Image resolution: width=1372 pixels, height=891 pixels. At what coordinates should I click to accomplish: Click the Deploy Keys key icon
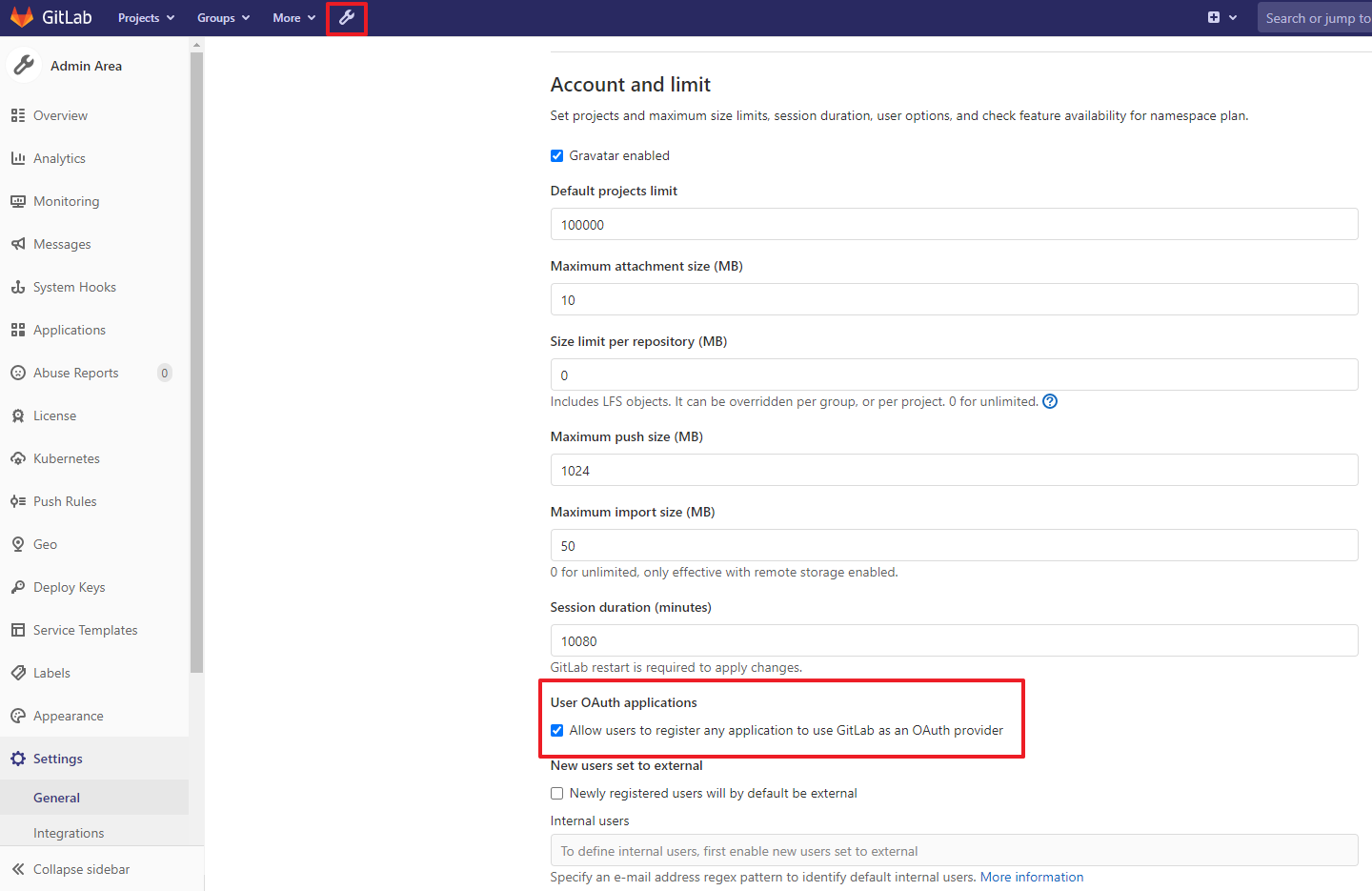pos(18,587)
